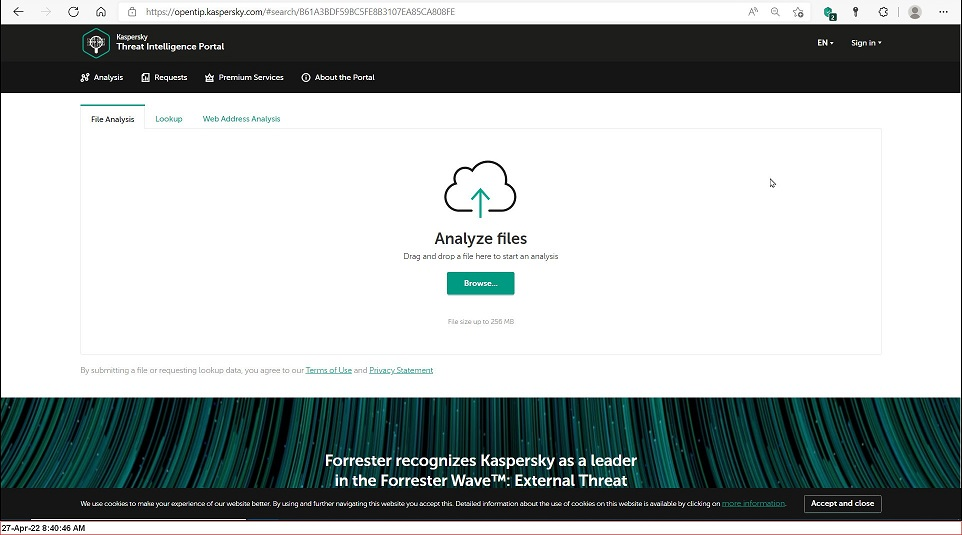Go to the browser home page icon
Viewport: 962px width, 535px height.
101,12
